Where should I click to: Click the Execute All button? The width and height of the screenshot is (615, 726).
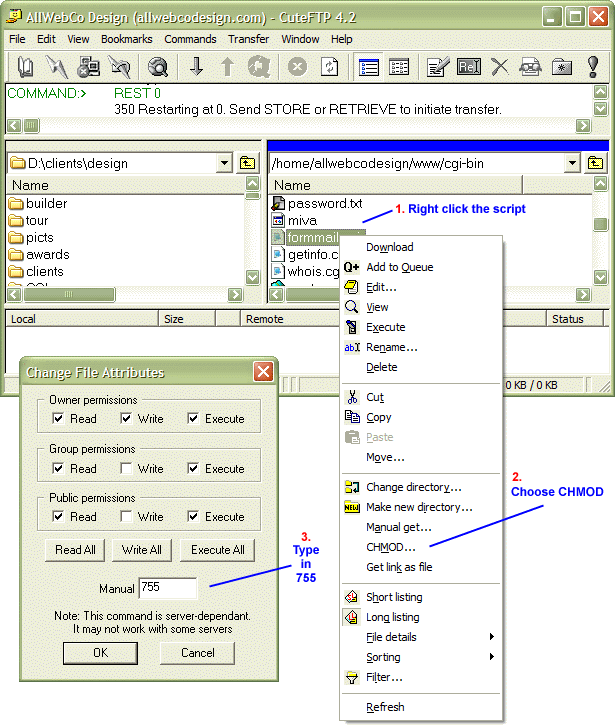click(x=218, y=550)
